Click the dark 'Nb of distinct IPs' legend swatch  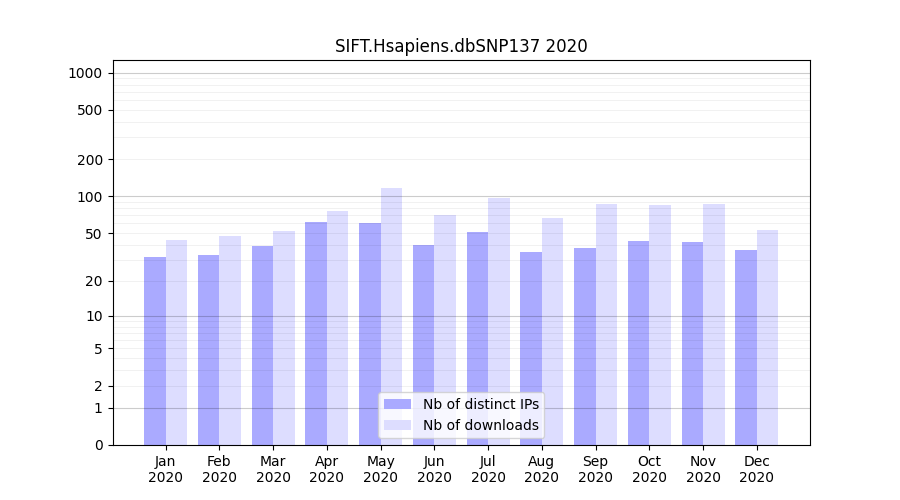[397, 404]
